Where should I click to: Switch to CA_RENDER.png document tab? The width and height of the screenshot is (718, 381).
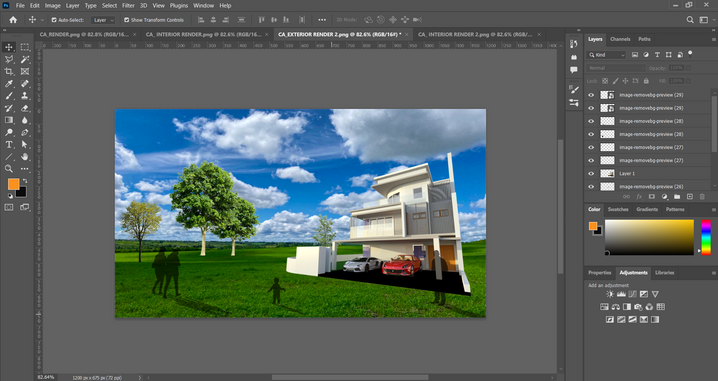(84, 34)
